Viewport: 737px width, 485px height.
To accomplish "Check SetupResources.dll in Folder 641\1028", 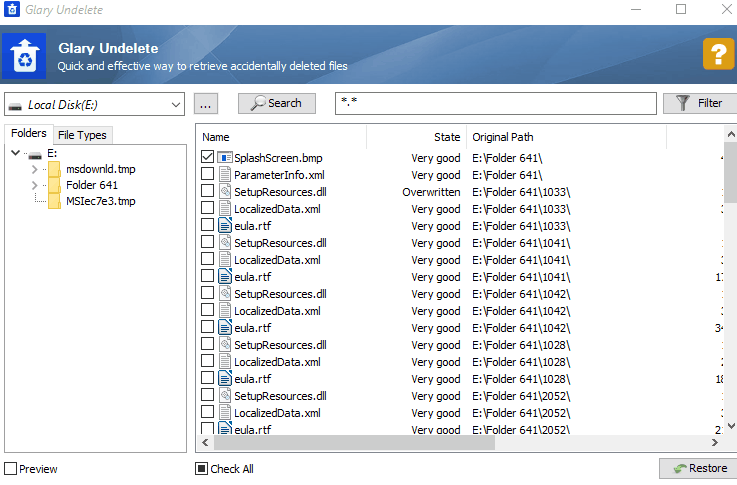I will 207,344.
